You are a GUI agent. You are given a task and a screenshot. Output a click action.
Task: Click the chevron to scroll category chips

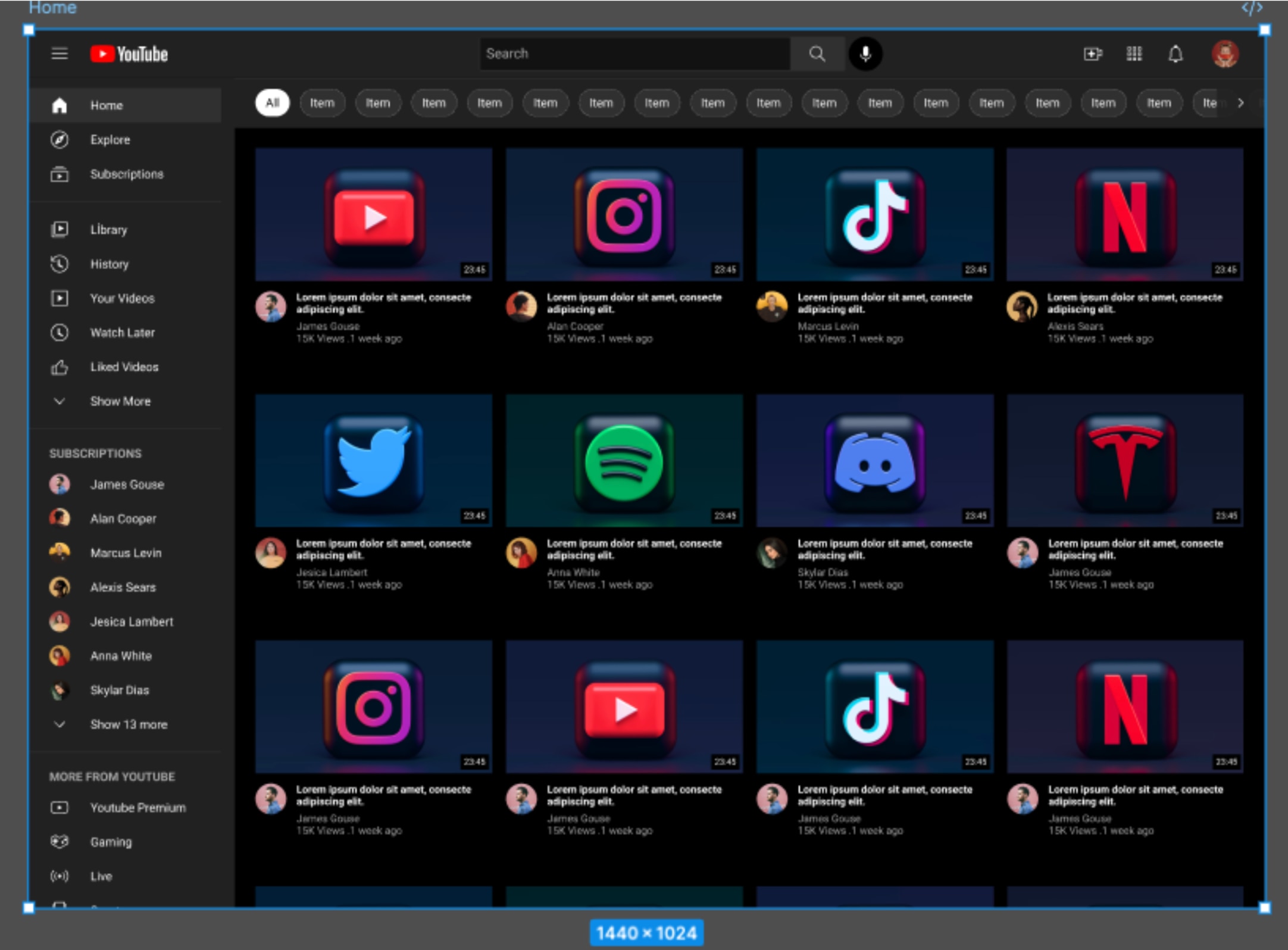pos(1242,102)
